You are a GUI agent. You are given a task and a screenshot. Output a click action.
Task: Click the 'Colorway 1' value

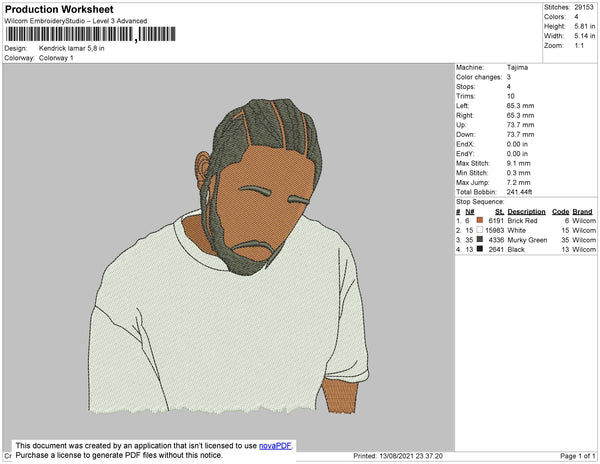point(56,58)
